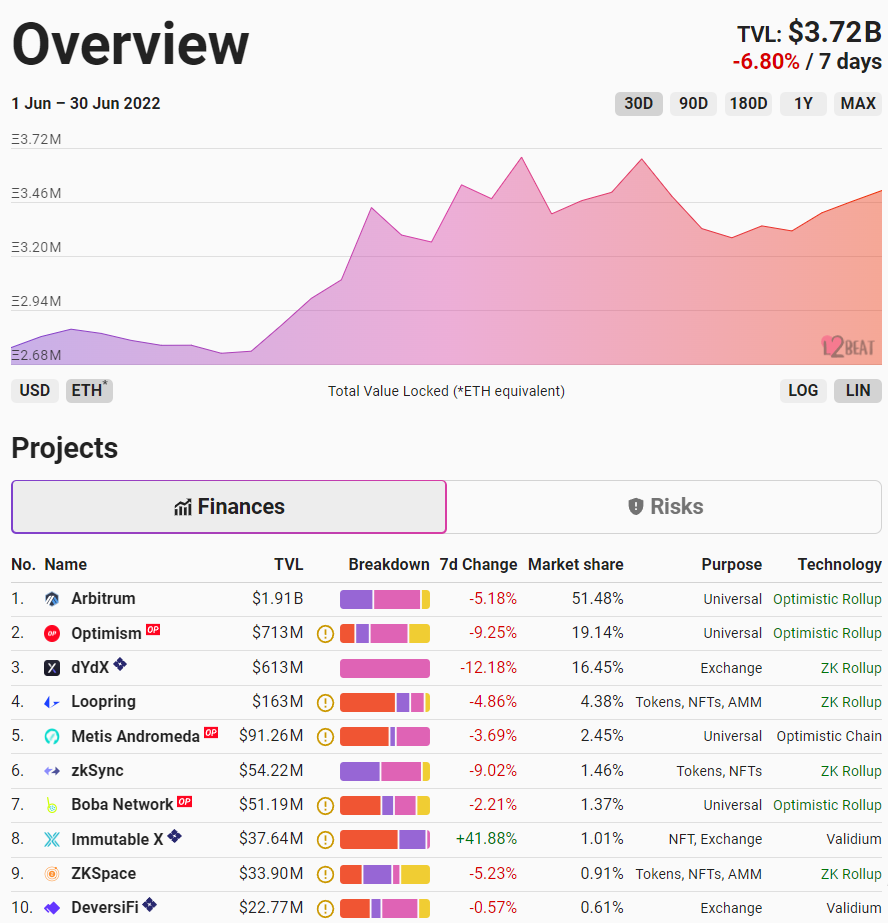Screen dimensions: 888x923
Task: Click the Loopring blue logo icon
Action: (52, 702)
